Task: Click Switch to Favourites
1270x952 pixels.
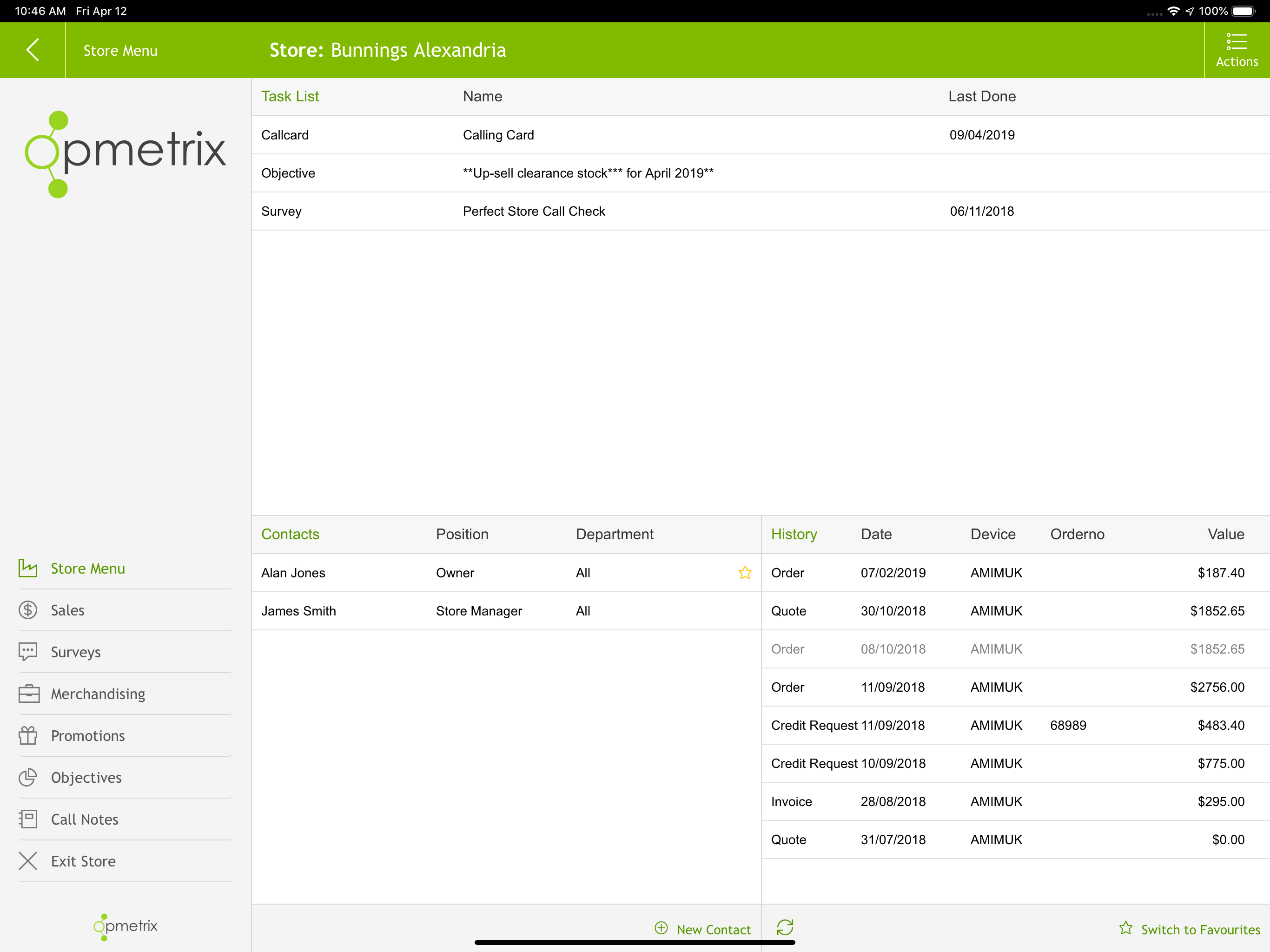Action: tap(1189, 929)
